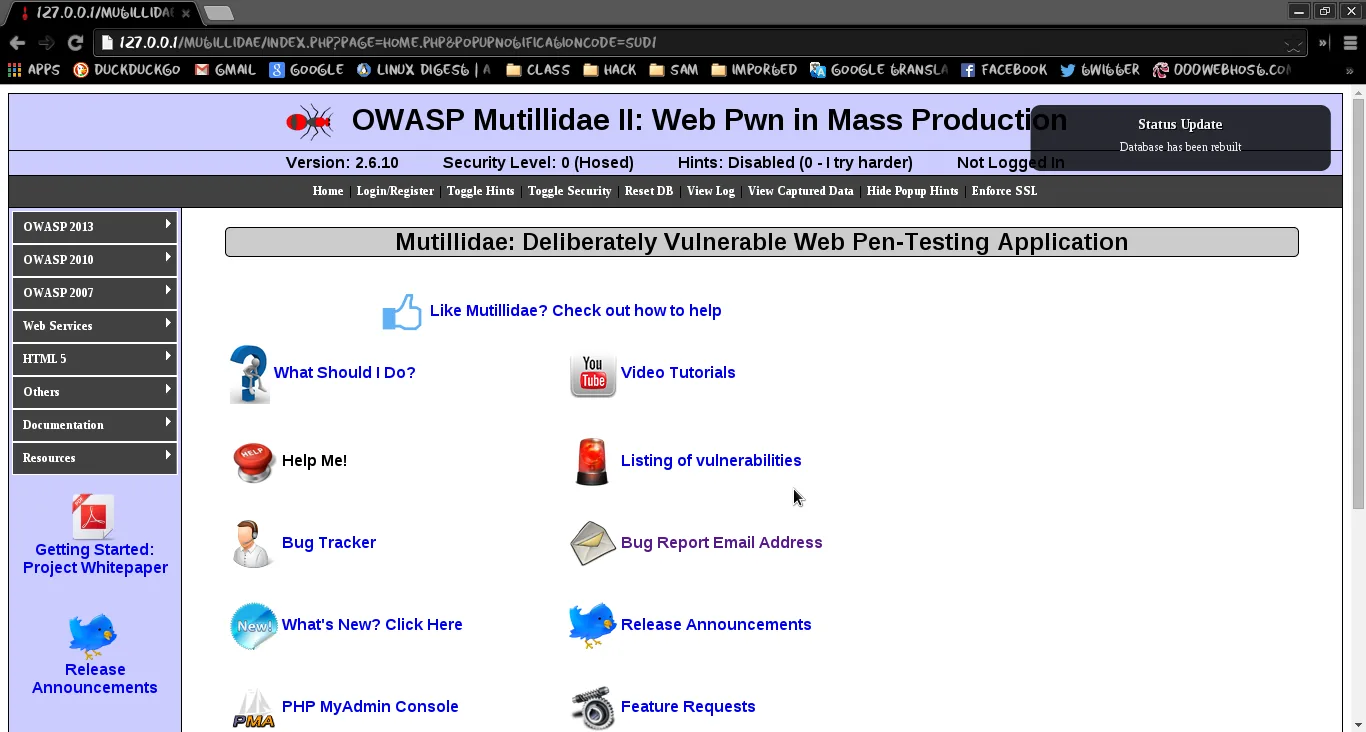Open the Google bookmark
1366x732 pixels.
tap(306, 70)
